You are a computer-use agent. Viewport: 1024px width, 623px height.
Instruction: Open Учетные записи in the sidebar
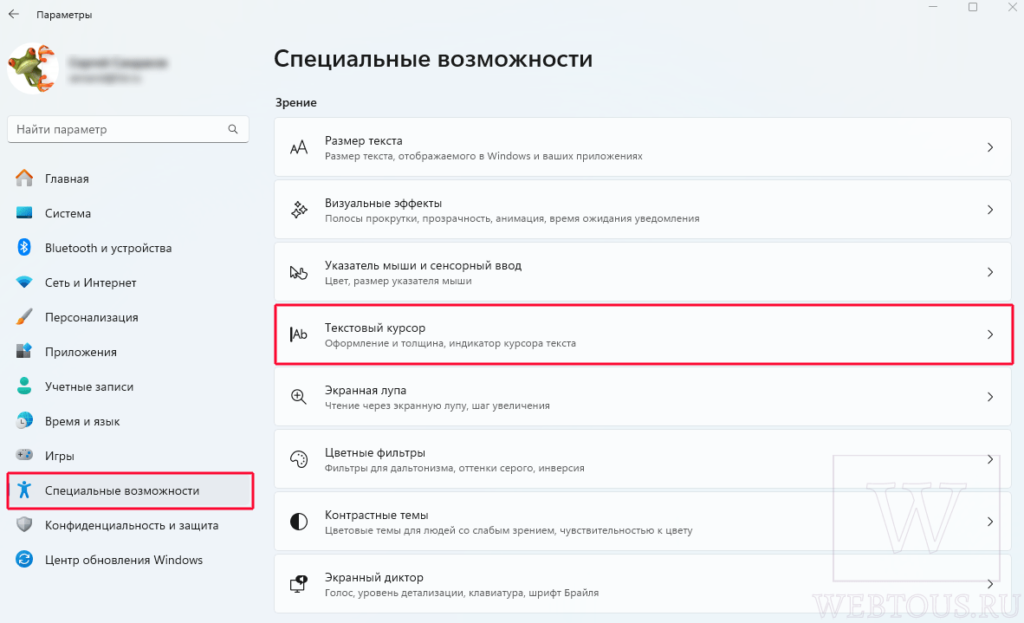click(x=129, y=386)
